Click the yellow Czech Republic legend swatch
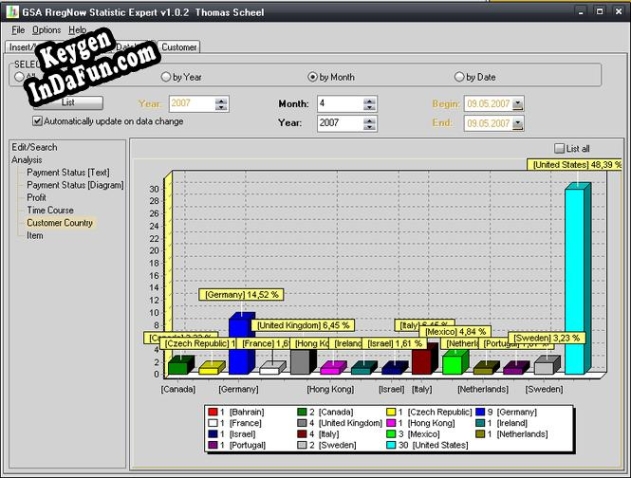 391,412
